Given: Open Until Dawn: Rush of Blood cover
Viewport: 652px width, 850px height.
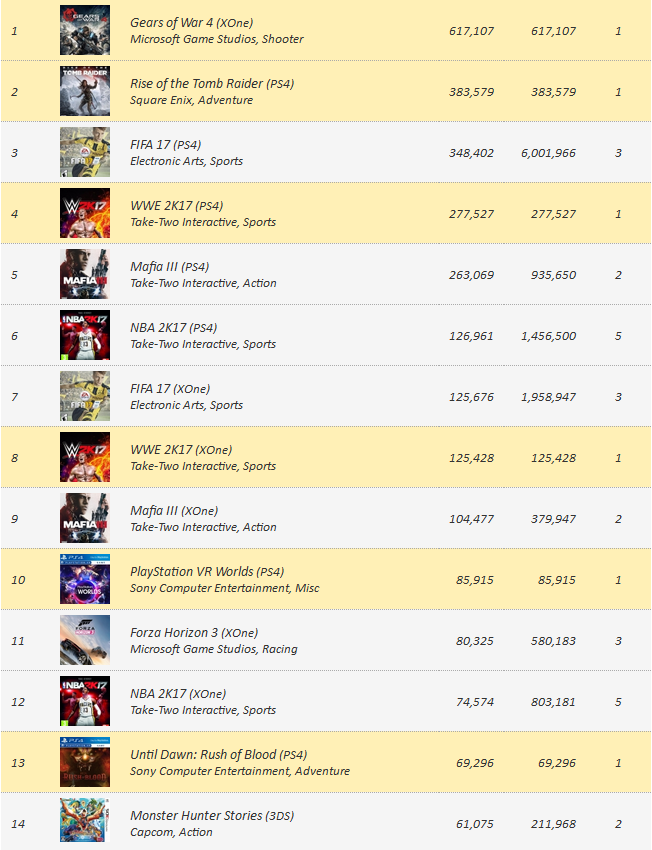Looking at the screenshot, I should tap(85, 762).
